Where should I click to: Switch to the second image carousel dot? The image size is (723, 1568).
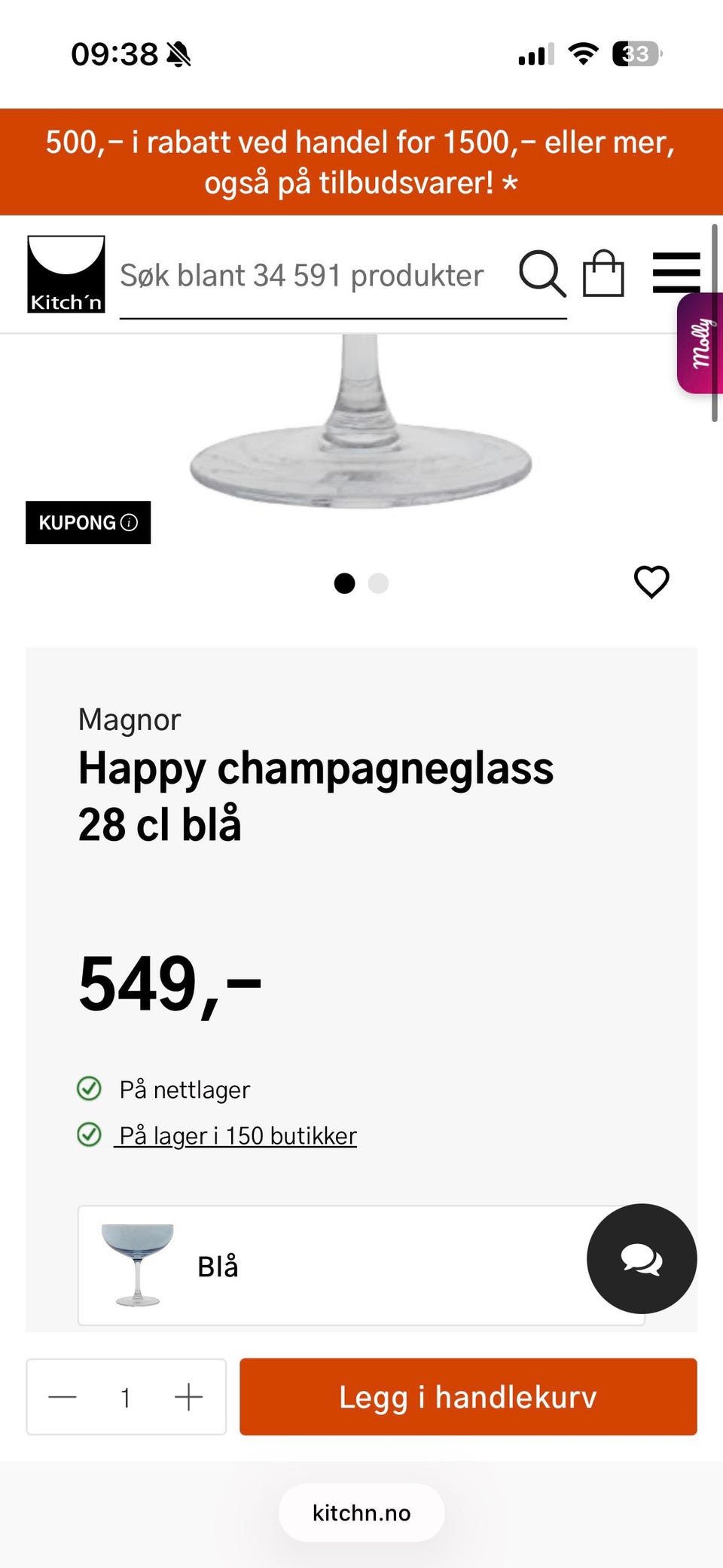click(378, 583)
